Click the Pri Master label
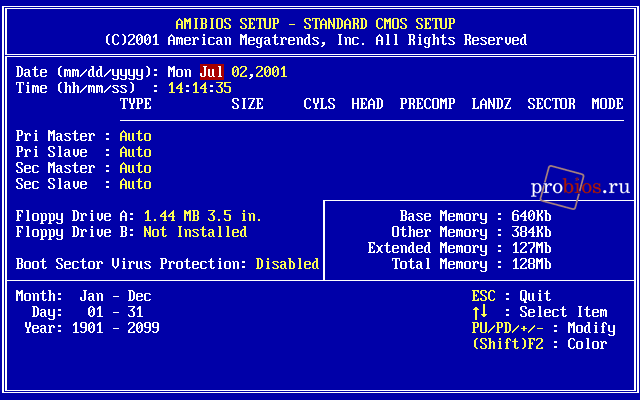 point(55,136)
